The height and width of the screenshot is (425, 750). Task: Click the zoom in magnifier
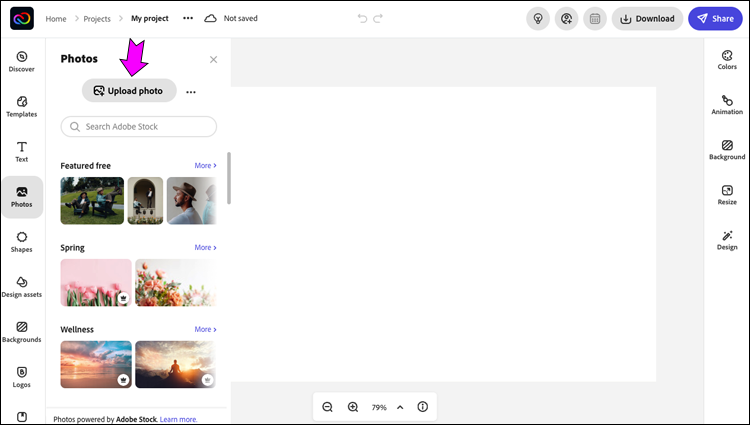point(353,407)
